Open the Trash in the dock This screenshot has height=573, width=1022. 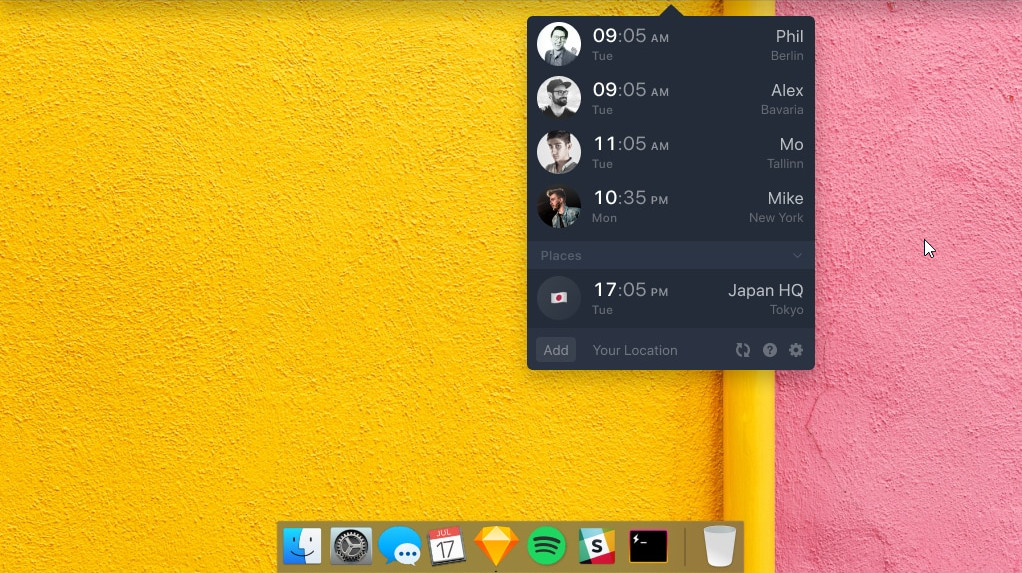[x=720, y=546]
